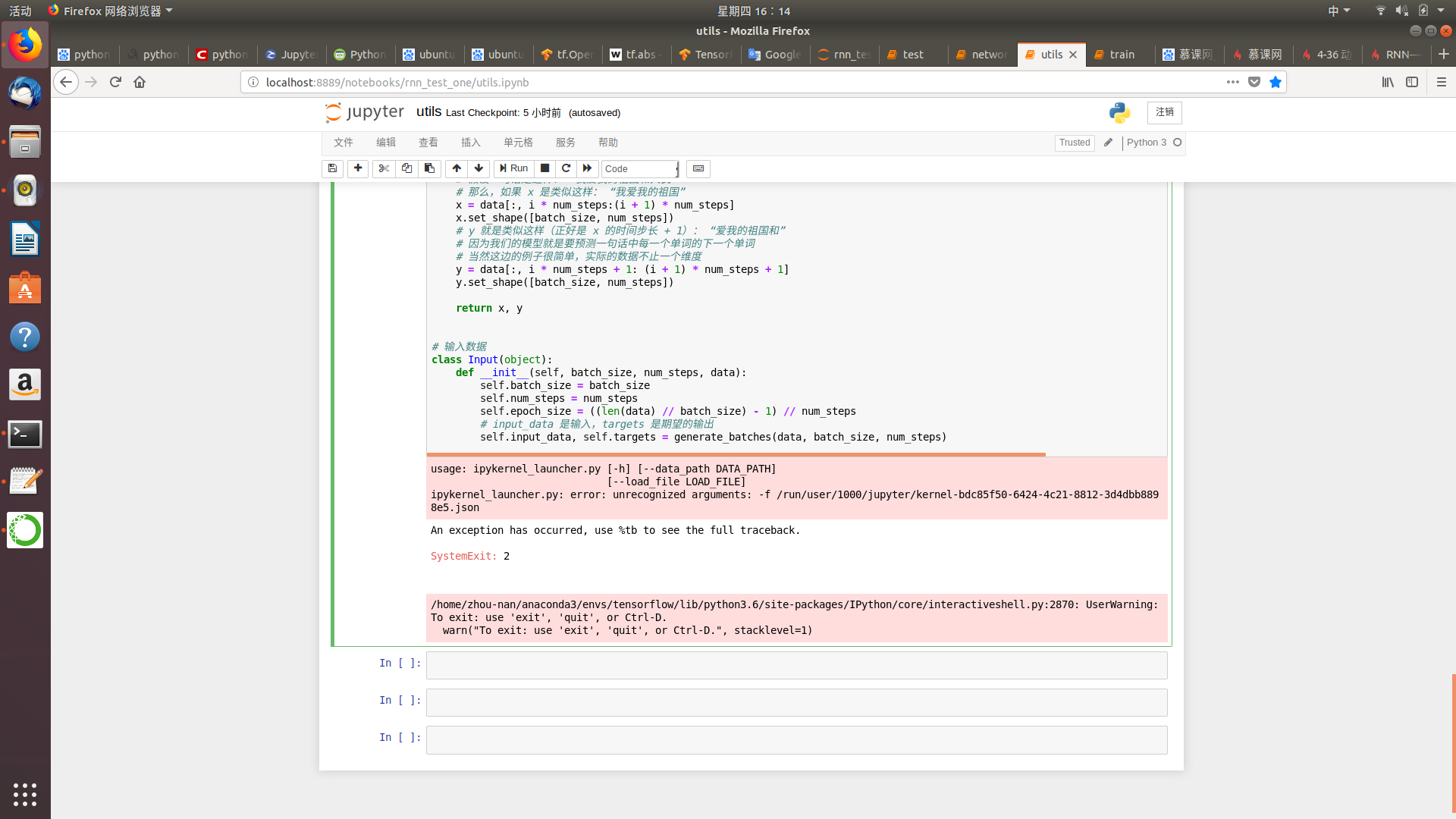Open the Code cell type dropdown

pos(641,168)
